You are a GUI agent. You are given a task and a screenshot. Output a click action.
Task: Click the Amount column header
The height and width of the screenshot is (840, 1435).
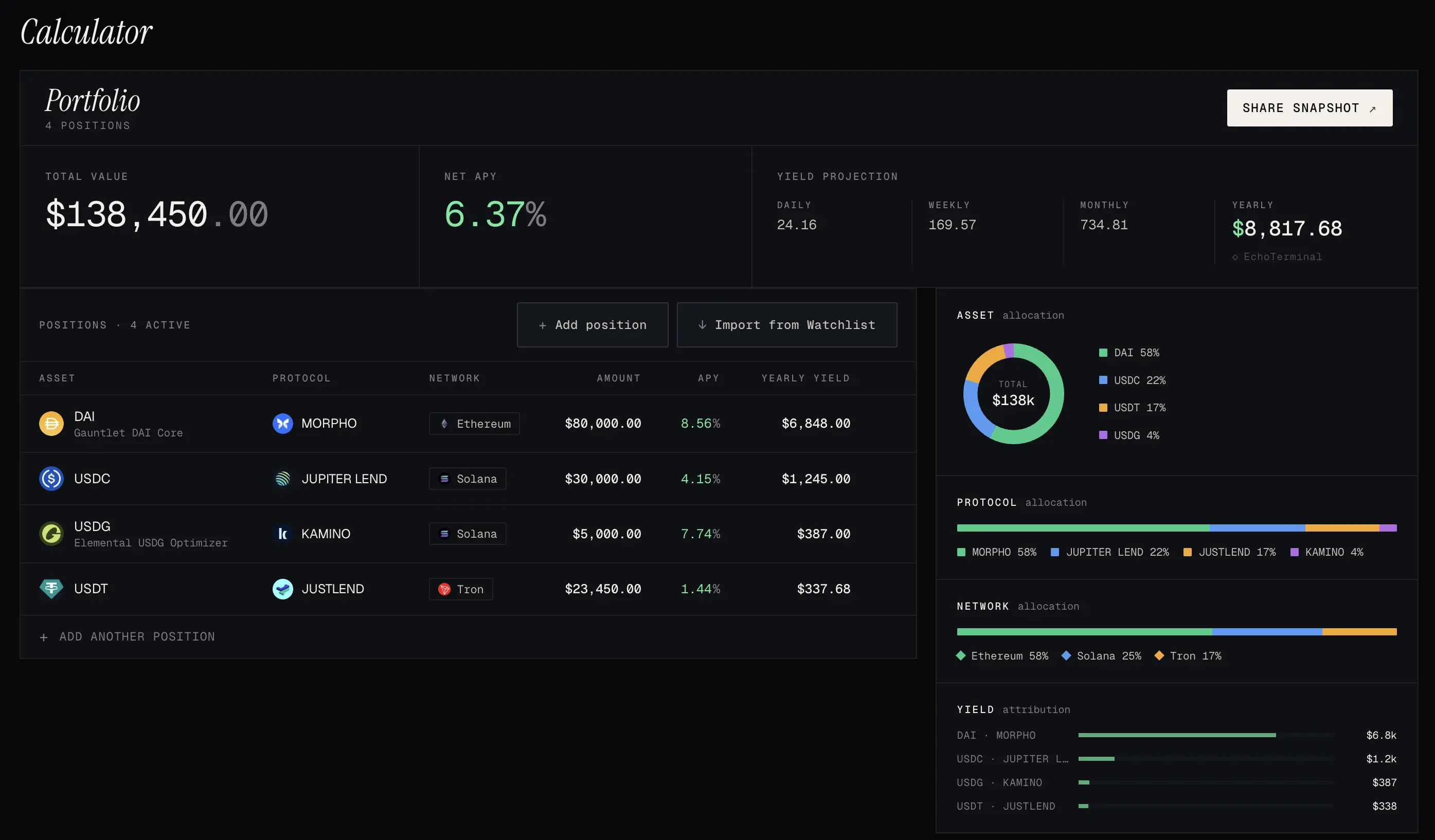point(618,378)
